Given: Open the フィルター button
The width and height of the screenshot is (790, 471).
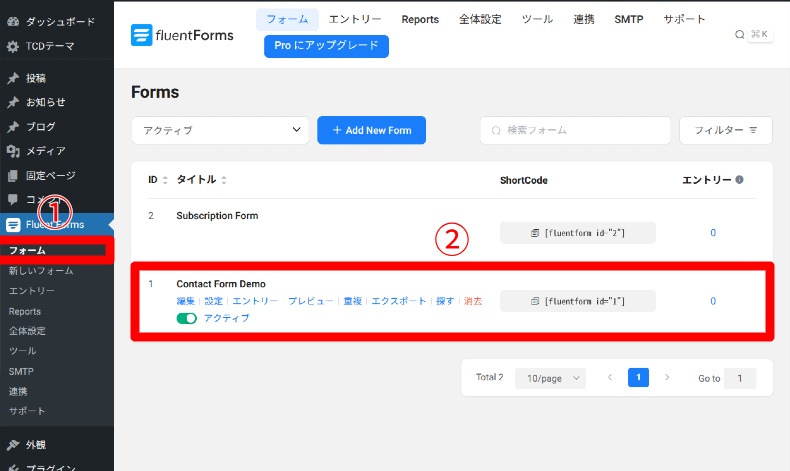Looking at the screenshot, I should [726, 130].
